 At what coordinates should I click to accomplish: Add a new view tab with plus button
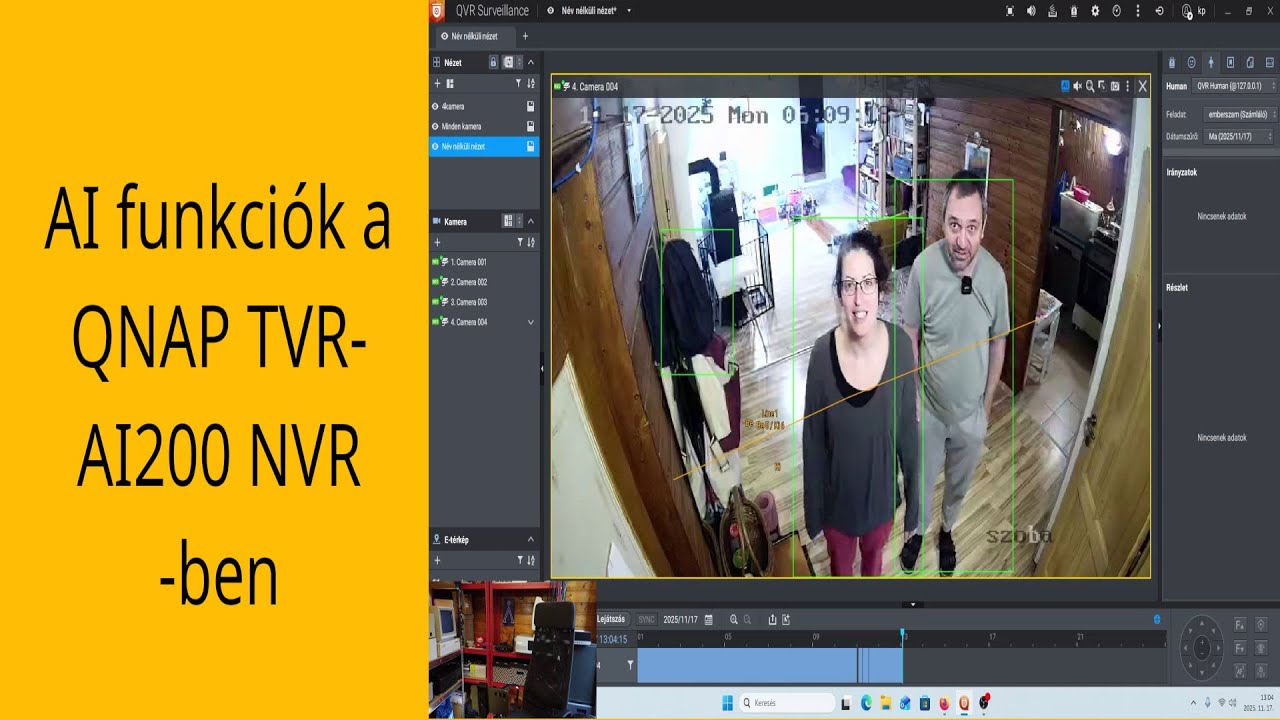tap(526, 36)
